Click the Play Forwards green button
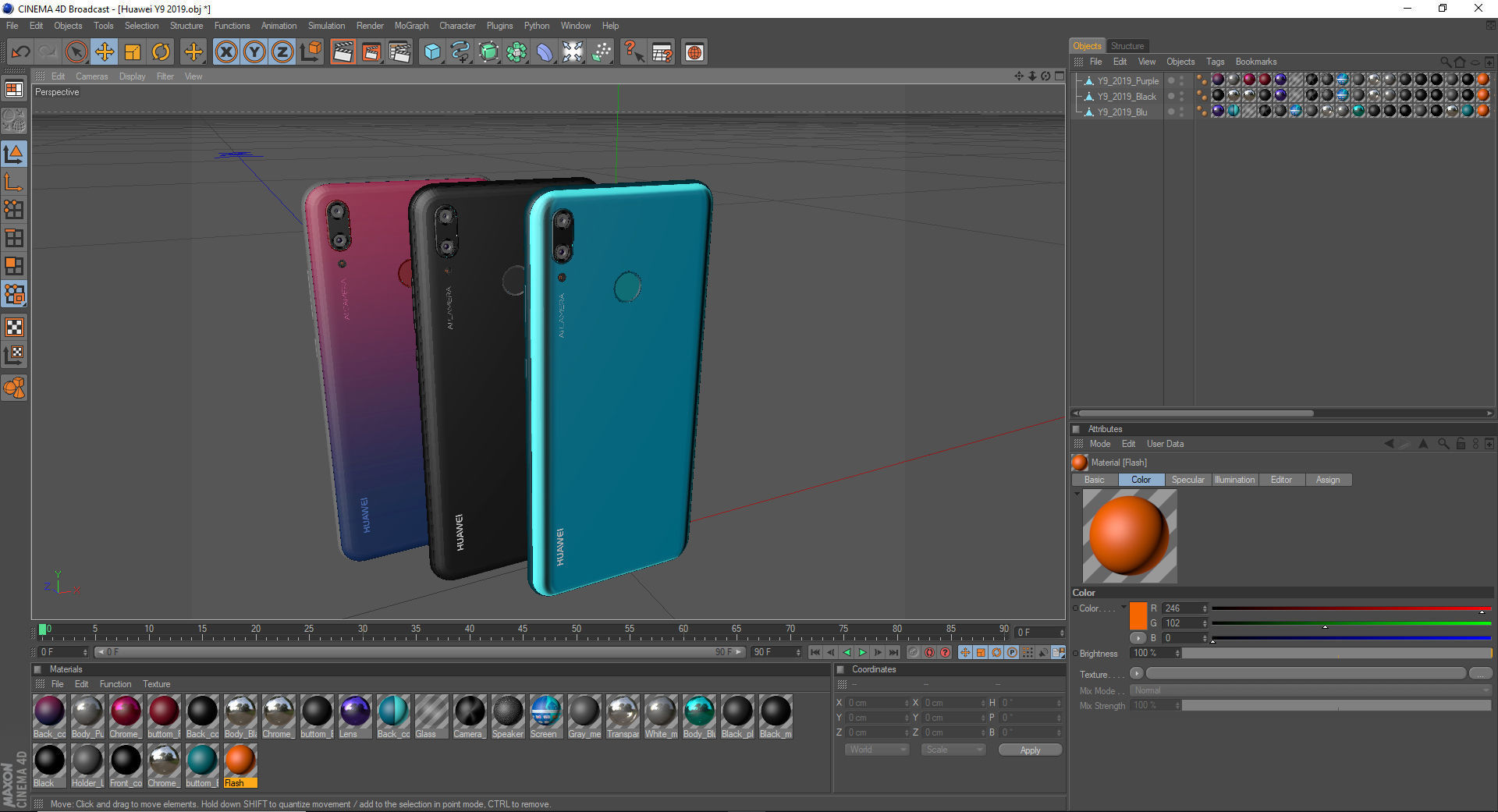The height and width of the screenshot is (812, 1498). click(x=862, y=652)
